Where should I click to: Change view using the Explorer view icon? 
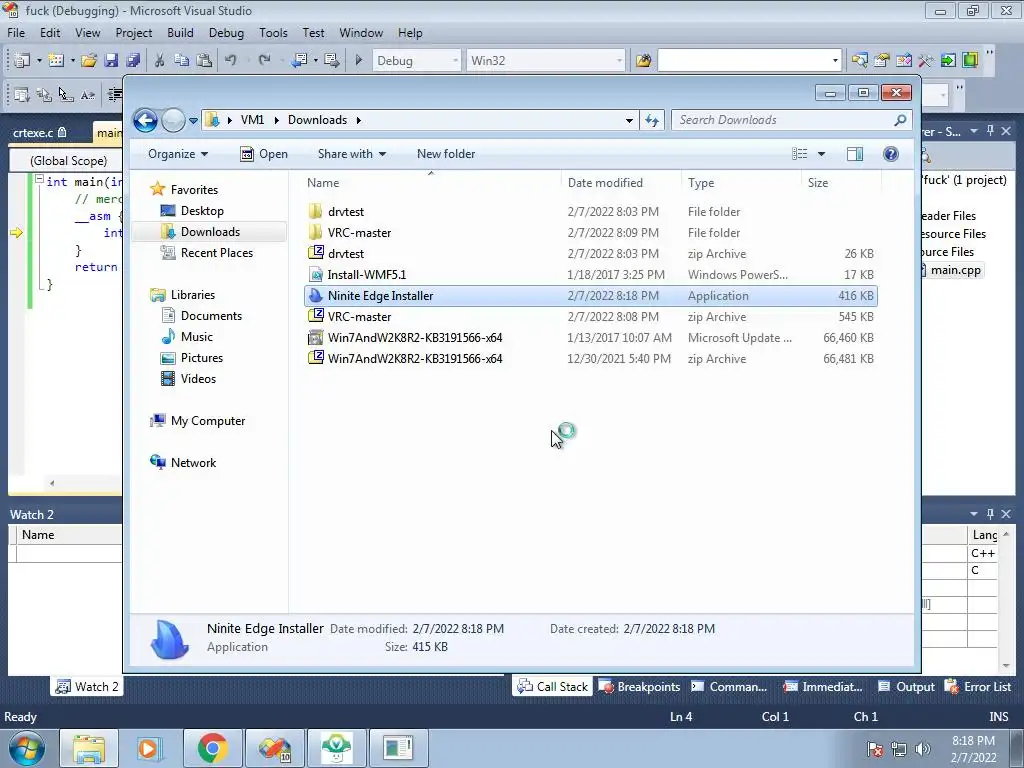point(799,154)
